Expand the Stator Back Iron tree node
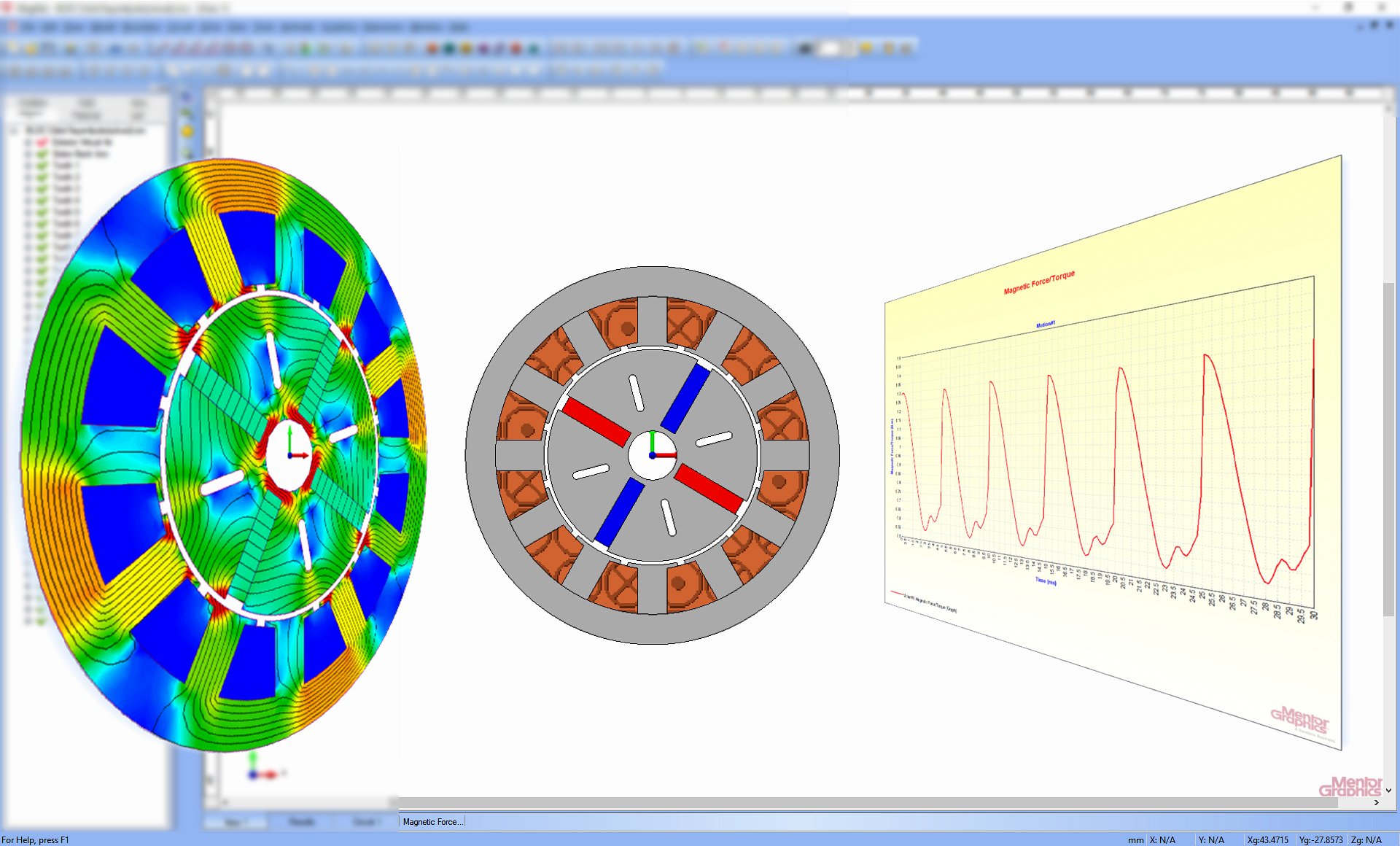The height and width of the screenshot is (846, 1400). 28,153
